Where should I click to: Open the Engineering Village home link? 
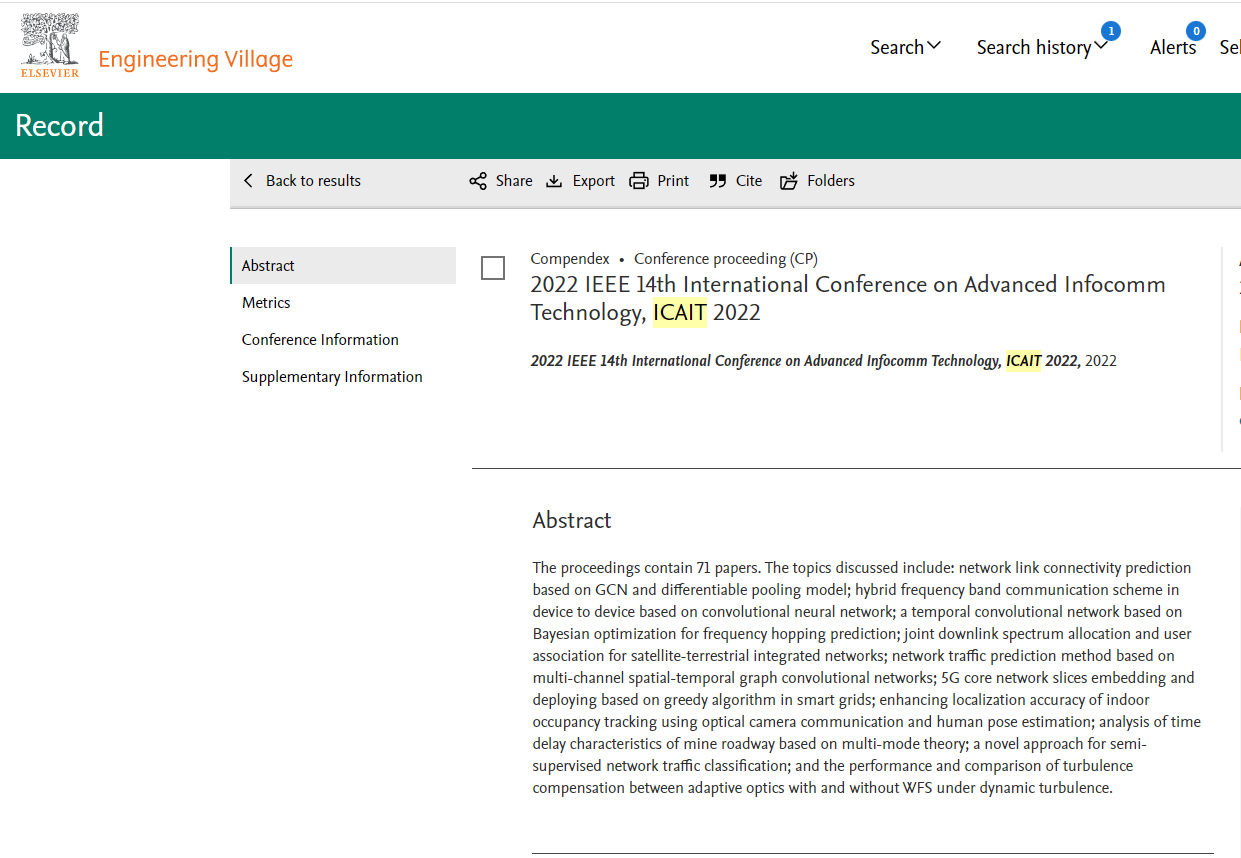coord(195,59)
